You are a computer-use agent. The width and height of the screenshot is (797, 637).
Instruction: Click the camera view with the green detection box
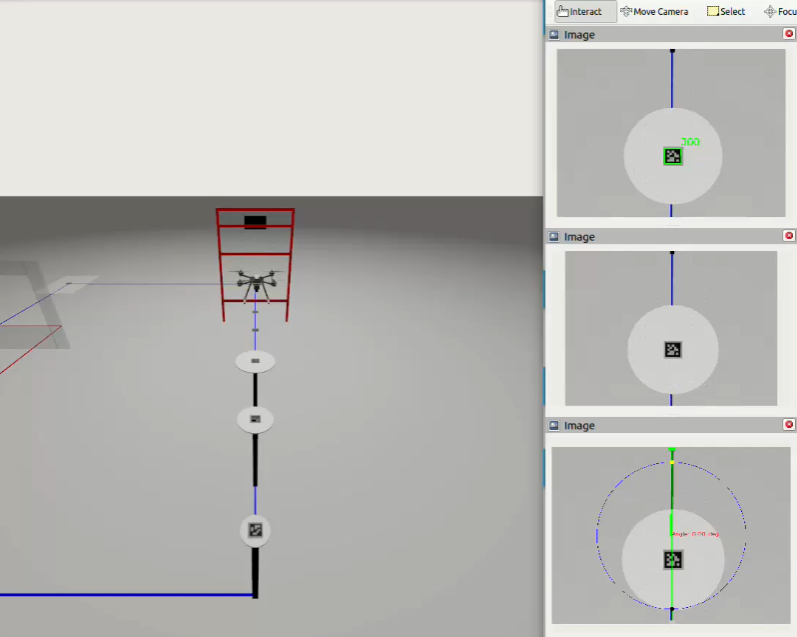click(671, 133)
